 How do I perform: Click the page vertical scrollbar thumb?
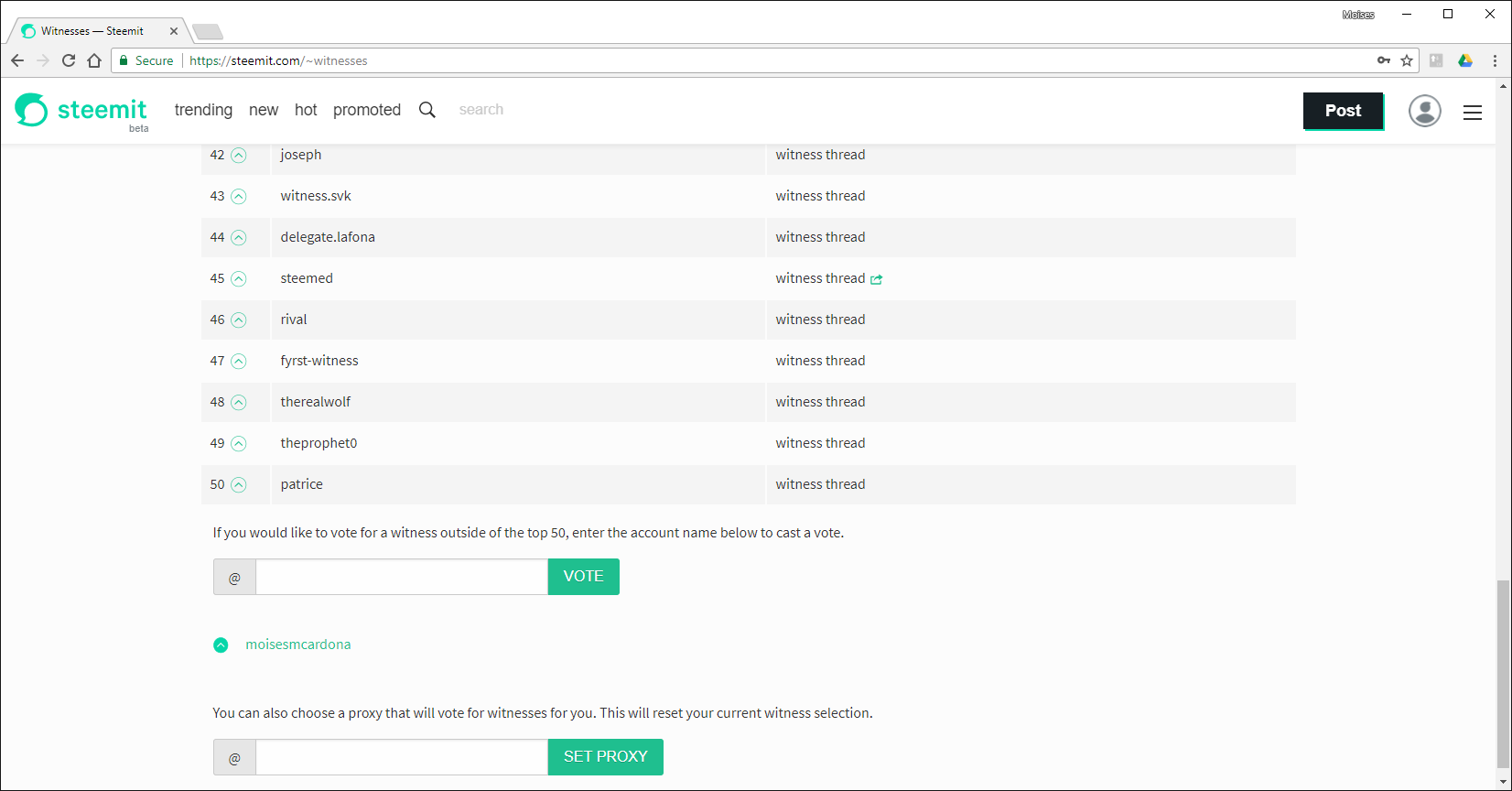(x=1503, y=674)
